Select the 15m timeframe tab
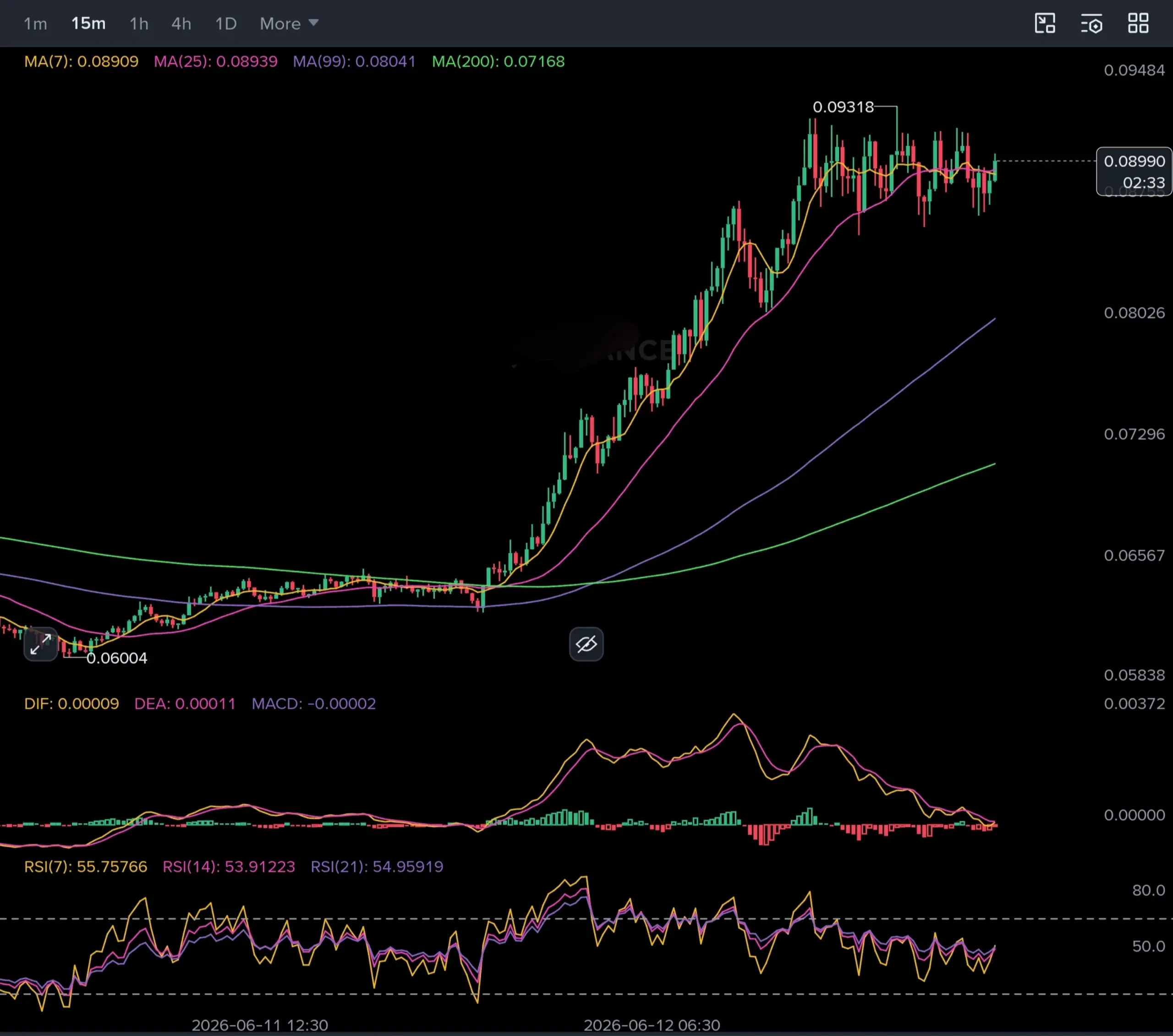This screenshot has width=1173, height=1036. (x=88, y=23)
